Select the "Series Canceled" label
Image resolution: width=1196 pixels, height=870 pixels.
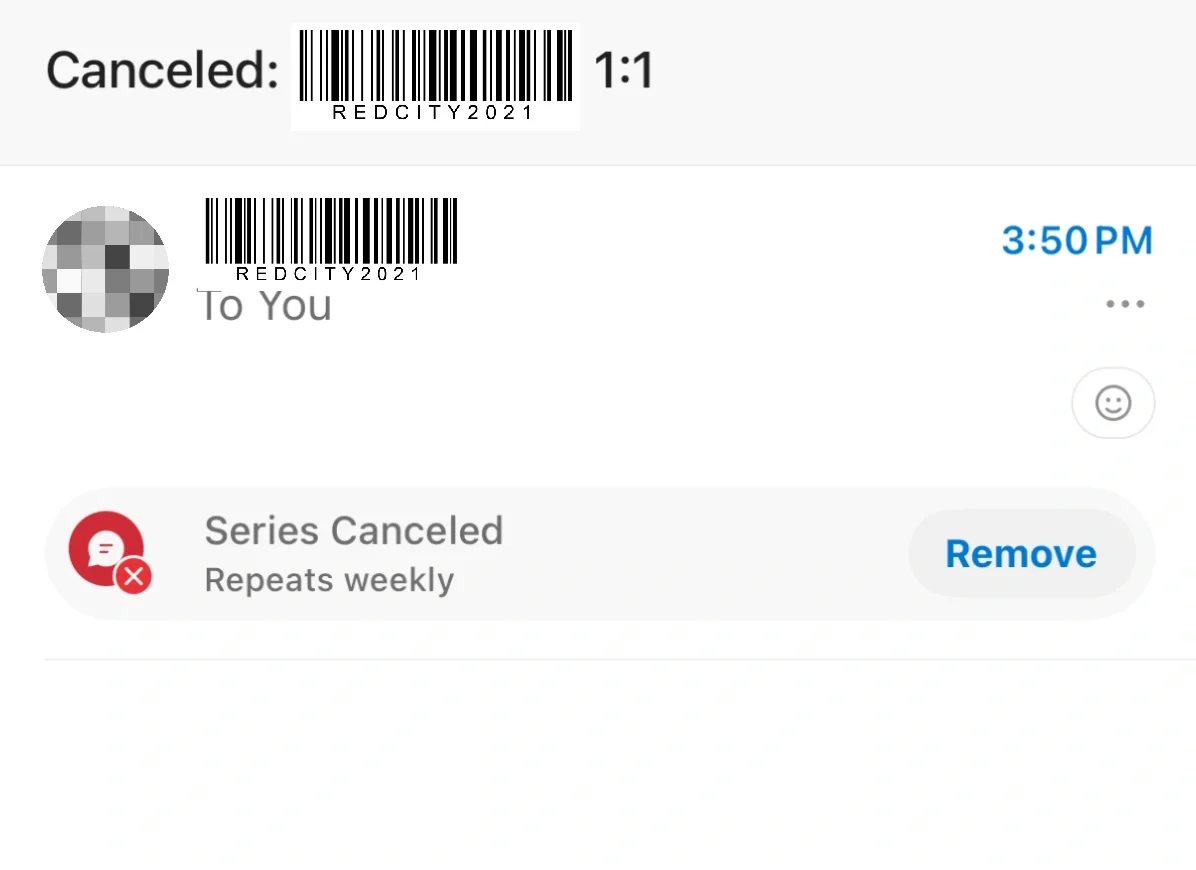[354, 531]
